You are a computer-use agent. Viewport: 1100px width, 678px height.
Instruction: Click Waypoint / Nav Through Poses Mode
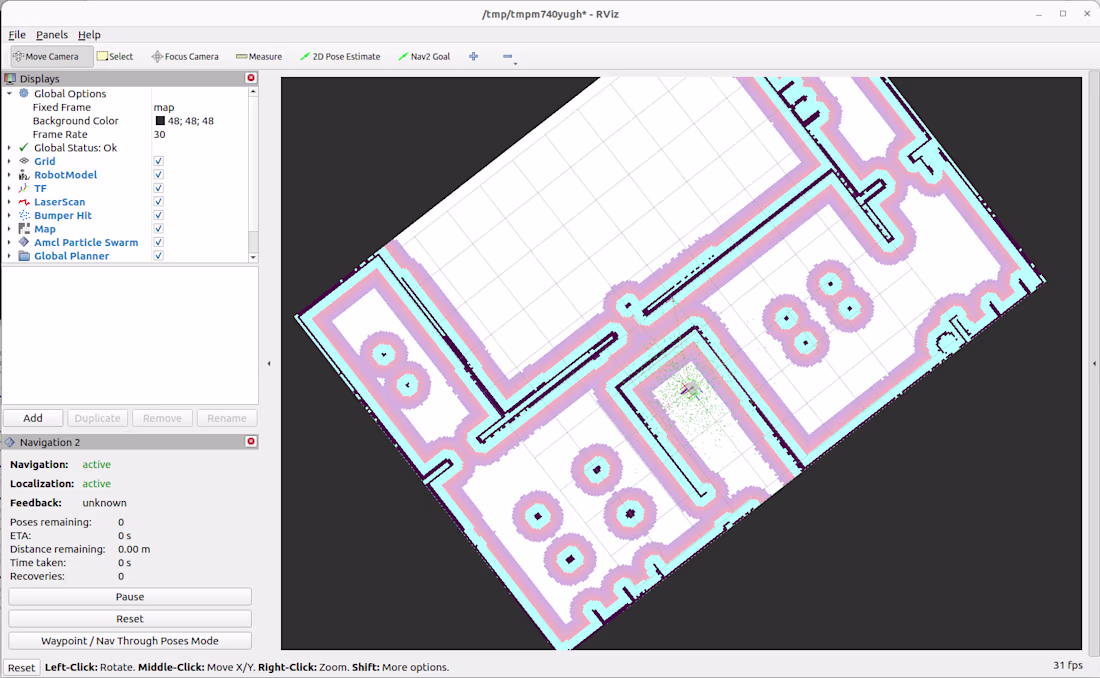(x=130, y=641)
